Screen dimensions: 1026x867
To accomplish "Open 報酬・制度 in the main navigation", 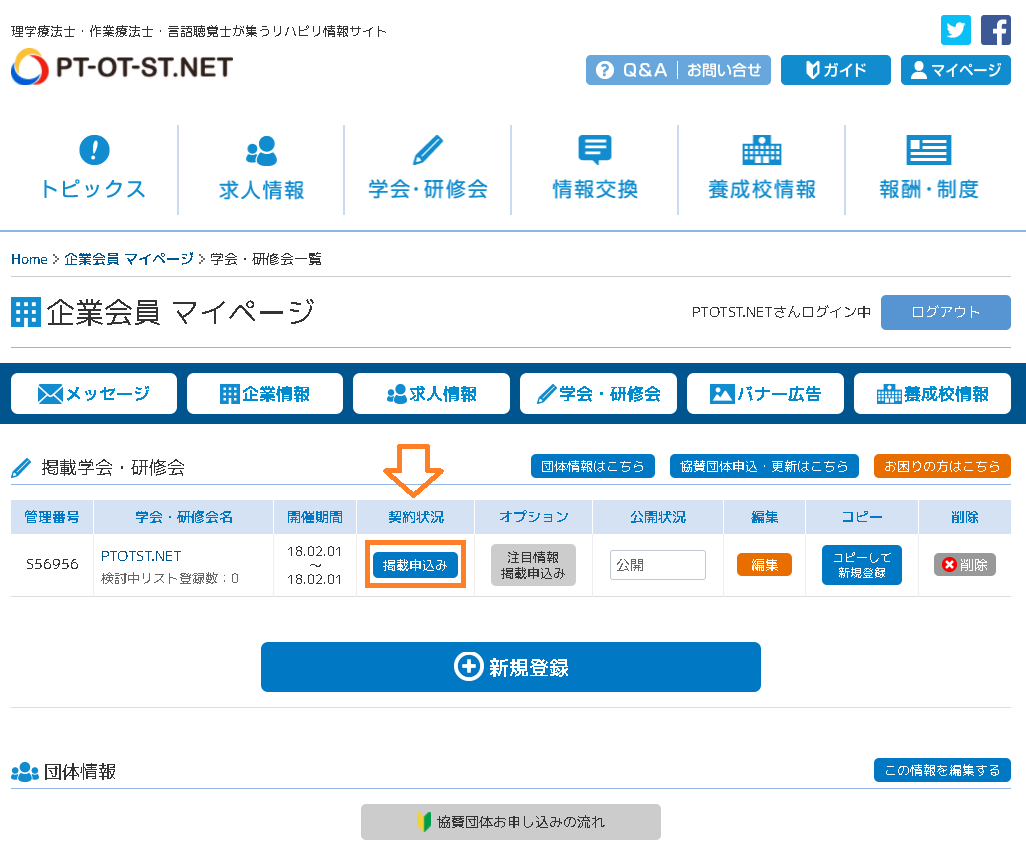I will [929, 169].
